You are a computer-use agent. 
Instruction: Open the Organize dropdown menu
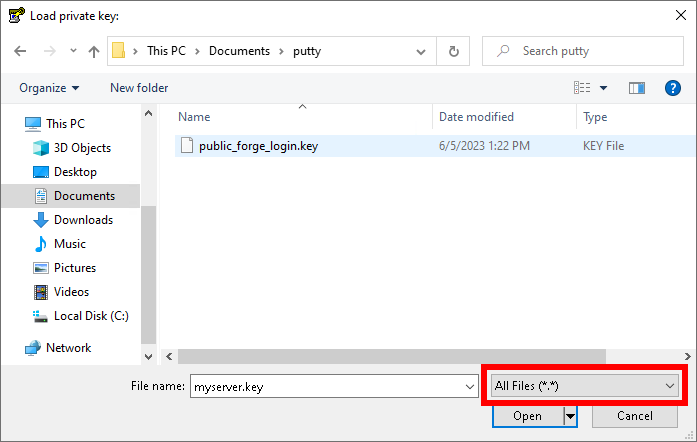49,88
